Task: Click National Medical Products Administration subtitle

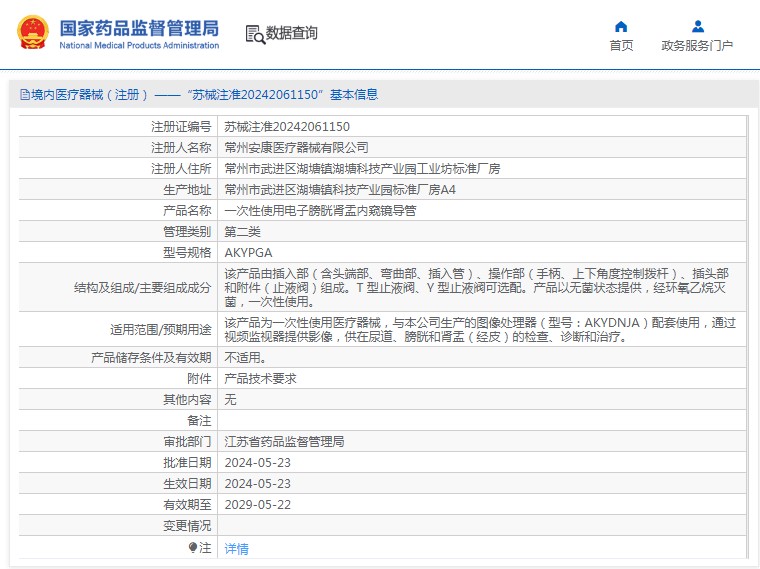Action: (139, 45)
